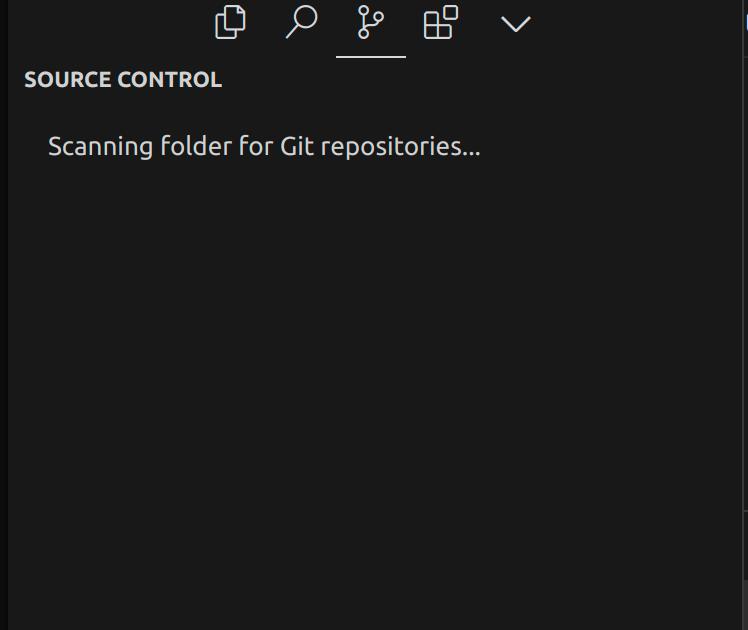Toggle the Search view open
The image size is (748, 630).
click(x=301, y=23)
